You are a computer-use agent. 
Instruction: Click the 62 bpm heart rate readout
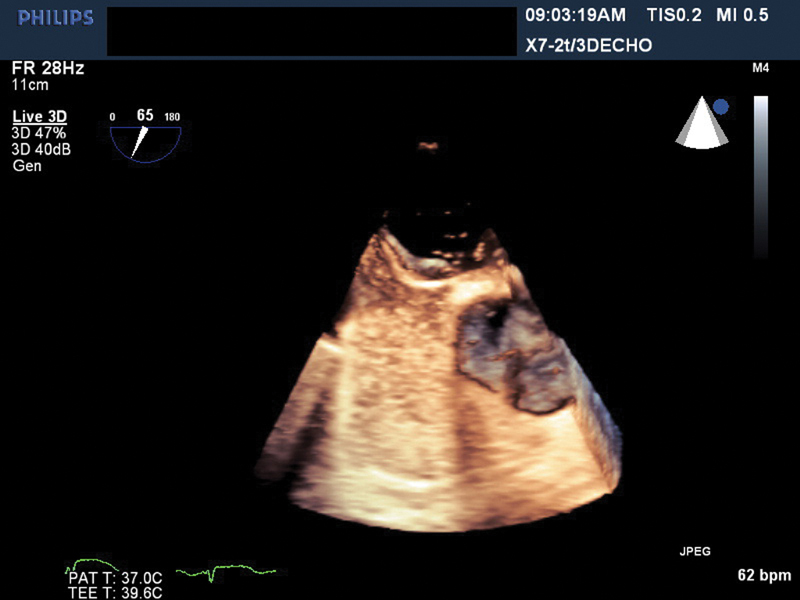760,576
